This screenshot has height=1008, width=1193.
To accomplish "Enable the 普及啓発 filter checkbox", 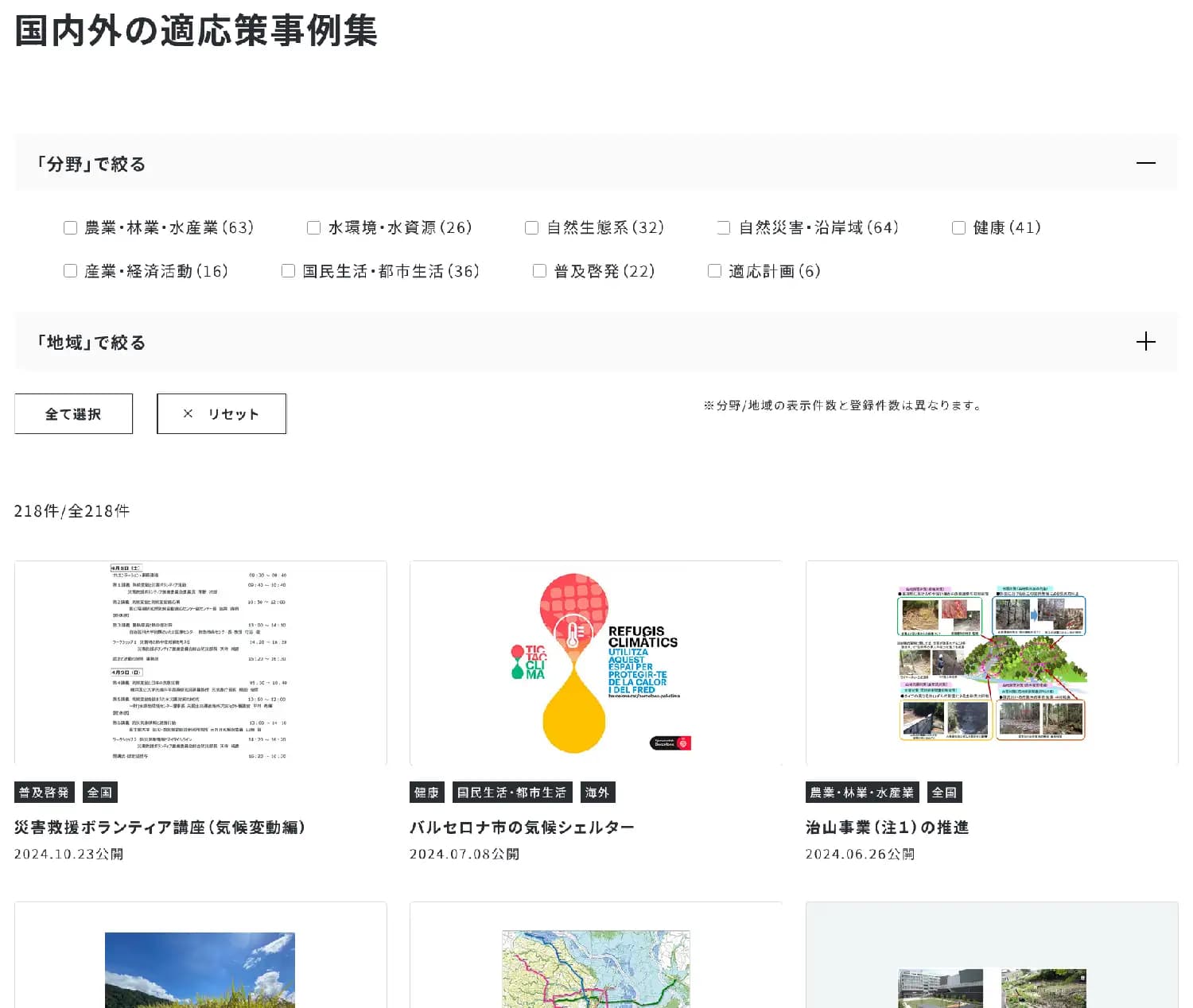I will point(540,271).
